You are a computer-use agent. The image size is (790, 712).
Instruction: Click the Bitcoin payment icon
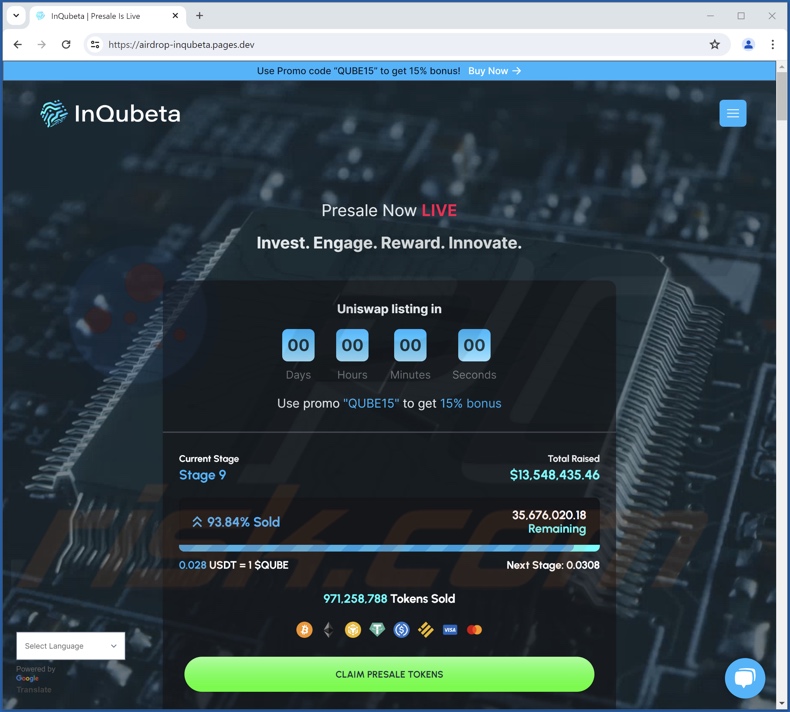(x=304, y=629)
